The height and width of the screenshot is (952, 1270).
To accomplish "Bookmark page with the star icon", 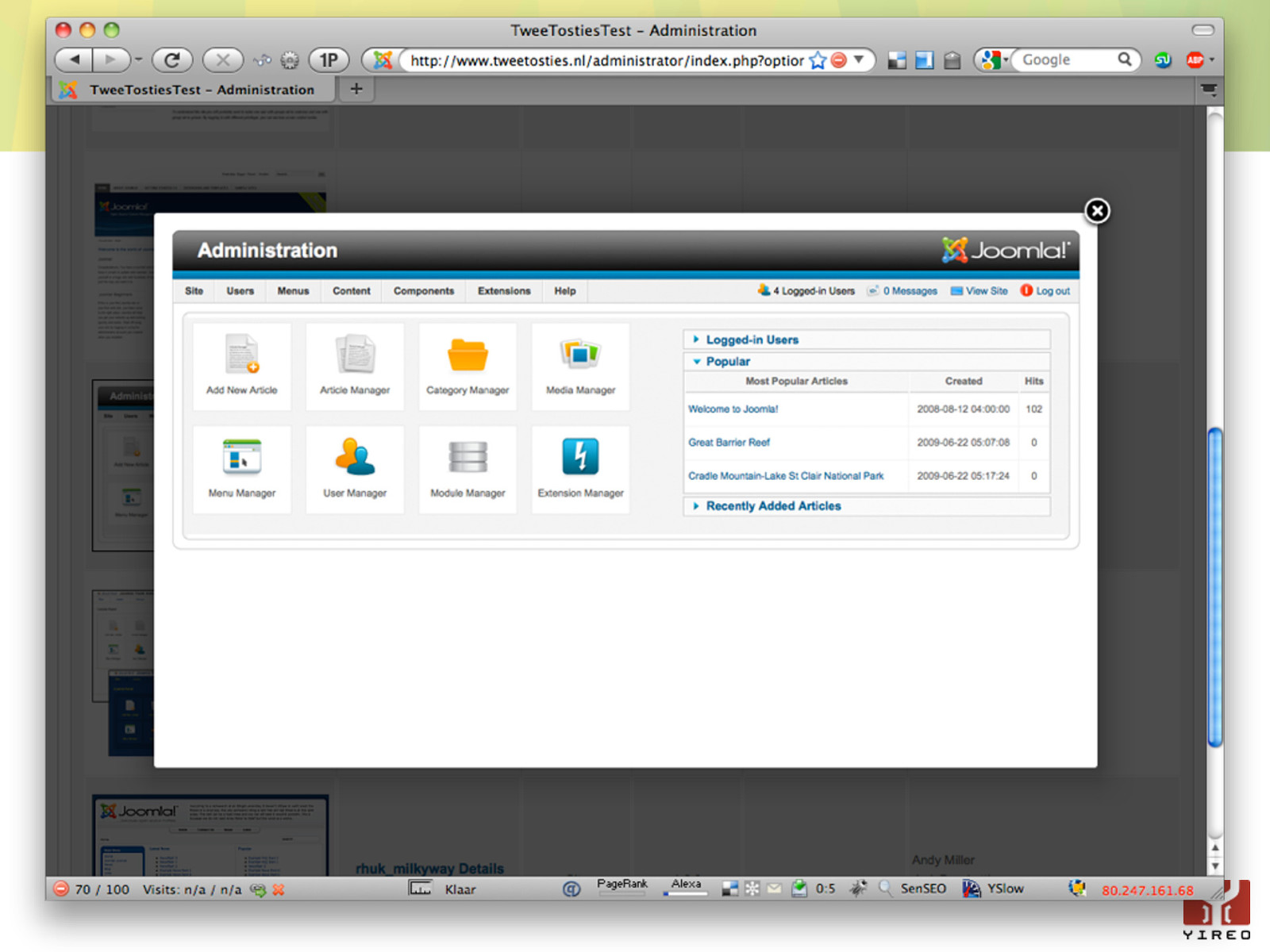I will pos(818,60).
